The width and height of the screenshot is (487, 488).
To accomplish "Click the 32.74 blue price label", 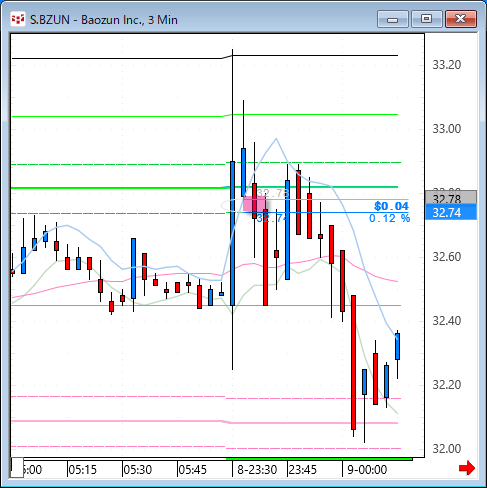I will 451,213.
